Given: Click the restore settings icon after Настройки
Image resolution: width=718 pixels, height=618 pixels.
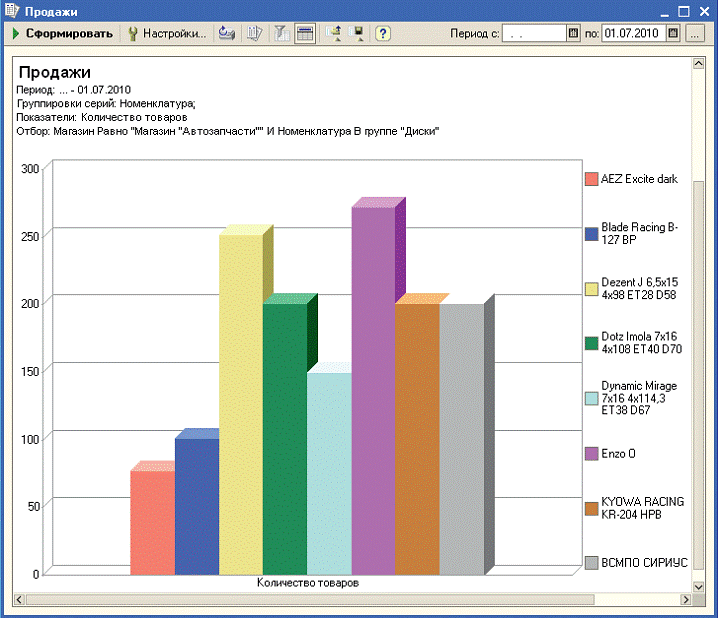Looking at the screenshot, I should click(x=227, y=33).
